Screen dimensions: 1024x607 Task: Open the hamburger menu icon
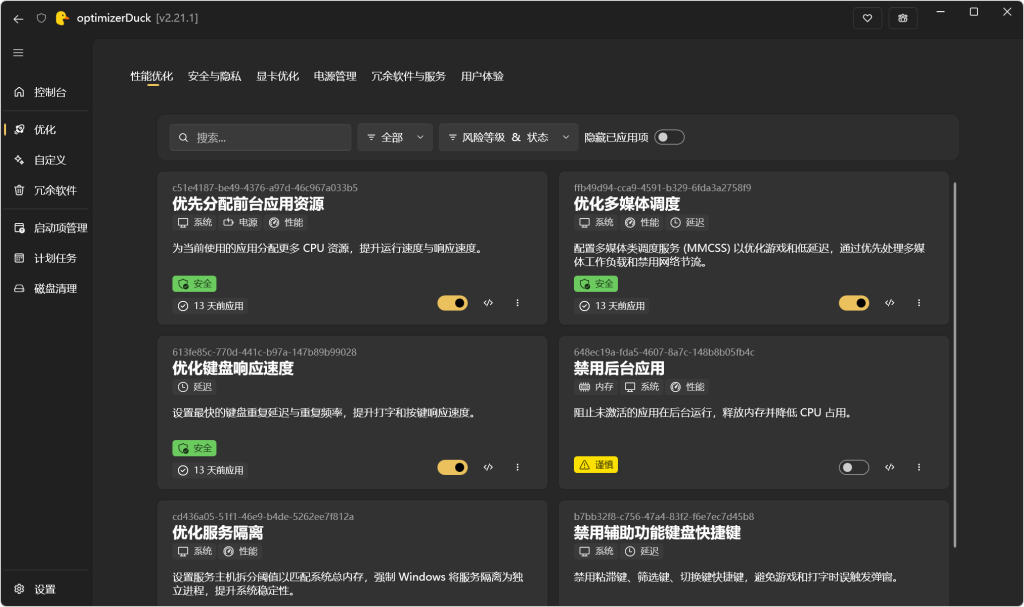(18, 52)
